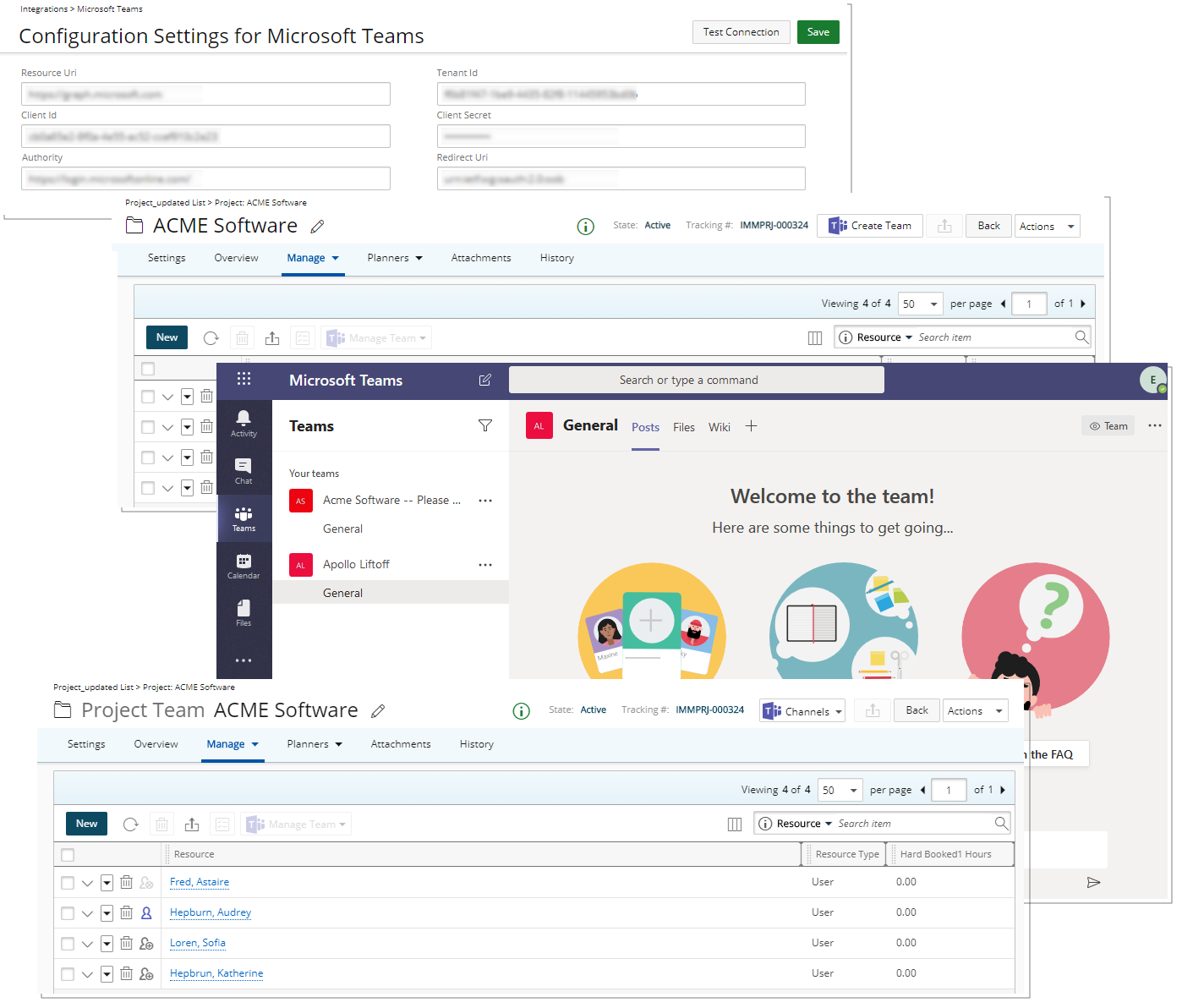Switch to the Settings tab in the upper project window

click(x=167, y=258)
